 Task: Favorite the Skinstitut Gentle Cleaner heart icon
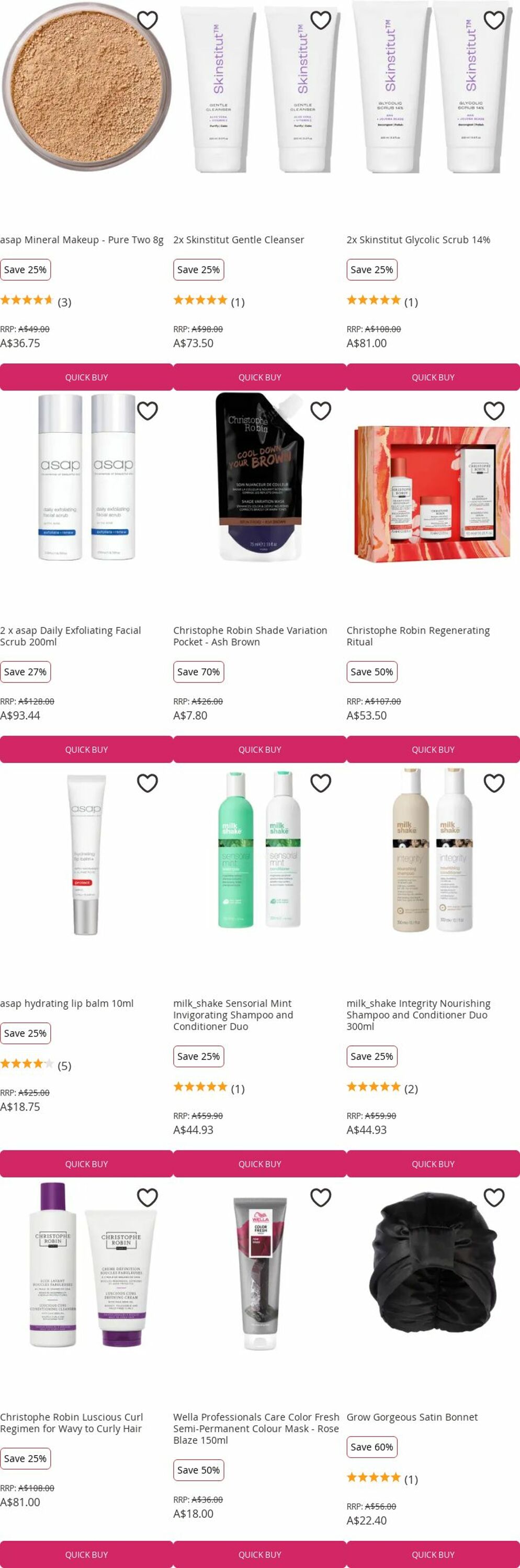click(321, 20)
